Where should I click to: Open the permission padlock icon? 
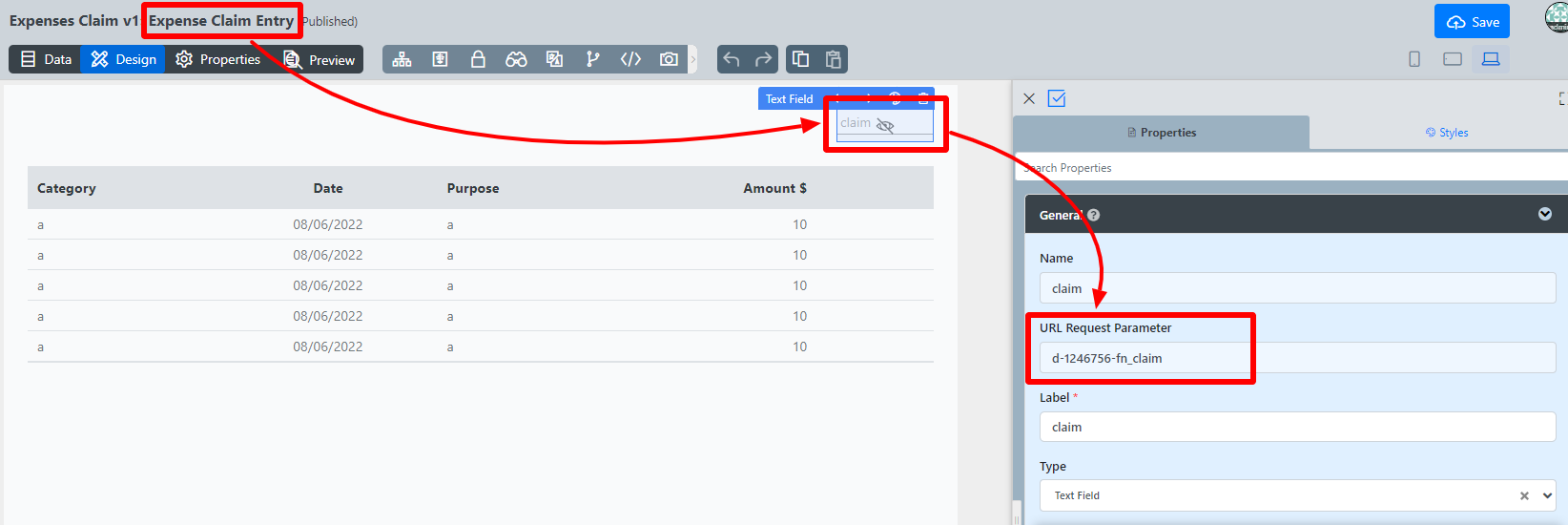click(x=478, y=59)
